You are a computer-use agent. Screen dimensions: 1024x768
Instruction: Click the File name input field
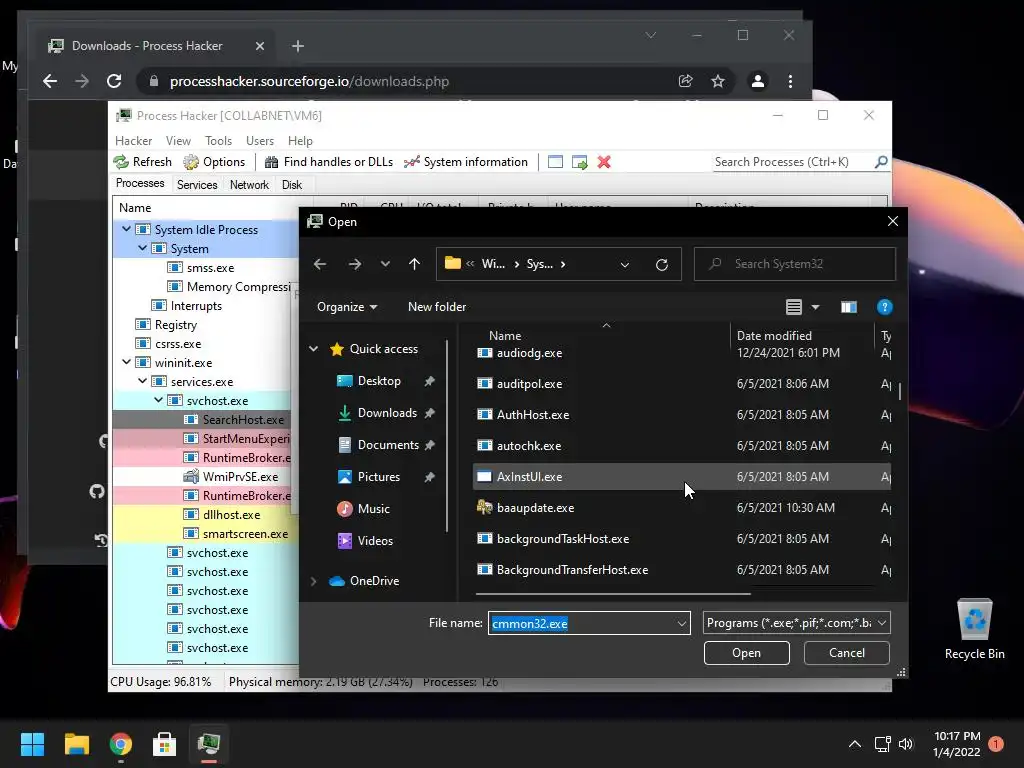581,623
